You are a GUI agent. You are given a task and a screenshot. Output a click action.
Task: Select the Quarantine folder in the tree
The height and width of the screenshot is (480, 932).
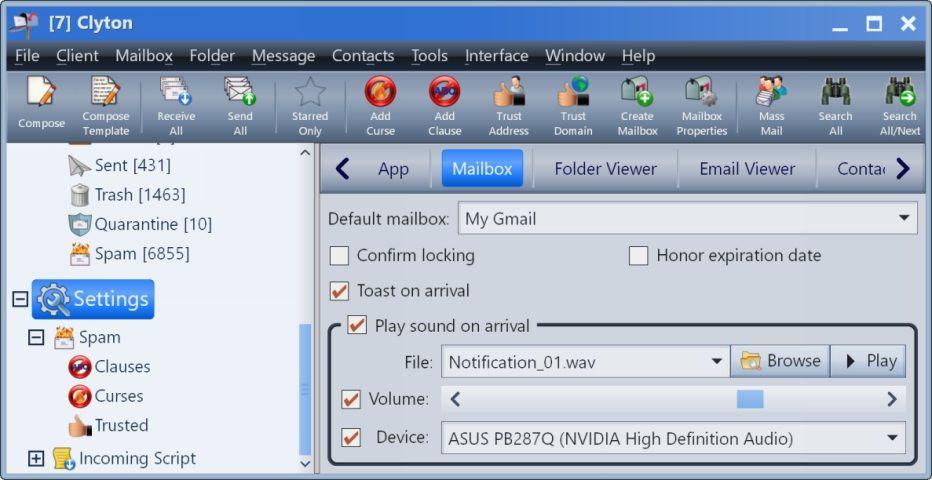152,224
